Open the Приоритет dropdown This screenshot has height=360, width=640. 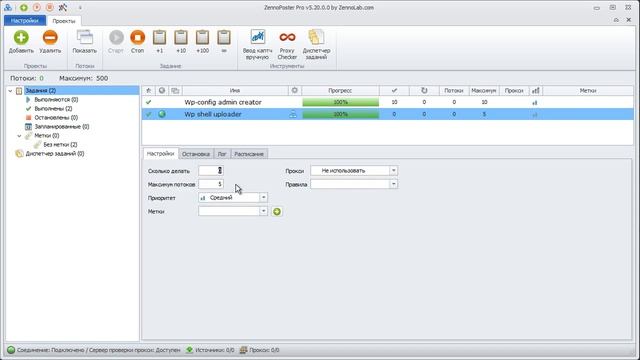(263, 198)
